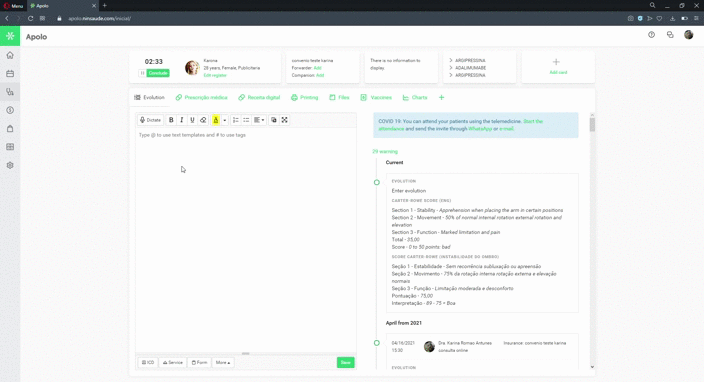Open the highlight color dropdown arrow
The image size is (704, 382).
(224, 120)
